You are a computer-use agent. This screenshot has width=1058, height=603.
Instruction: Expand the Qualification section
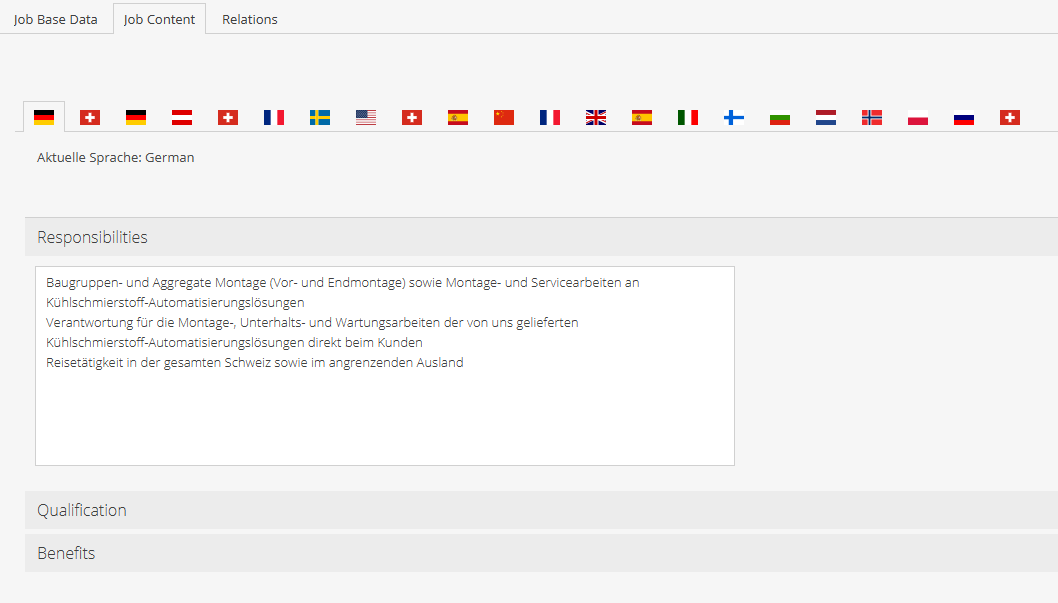(x=82, y=510)
